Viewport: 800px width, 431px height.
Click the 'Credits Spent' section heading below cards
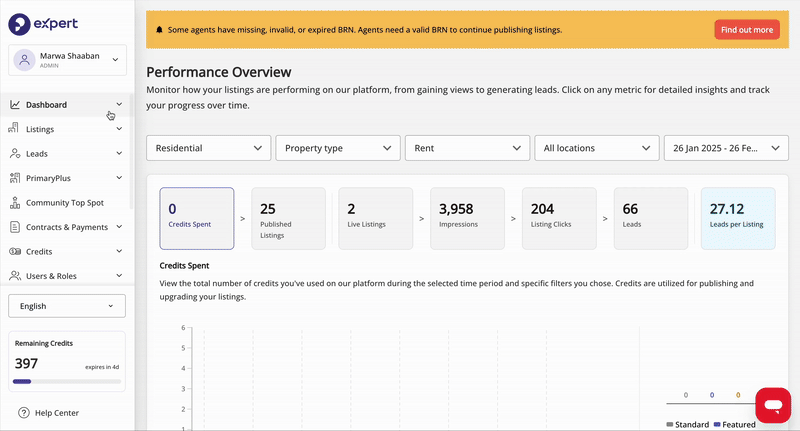point(184,266)
